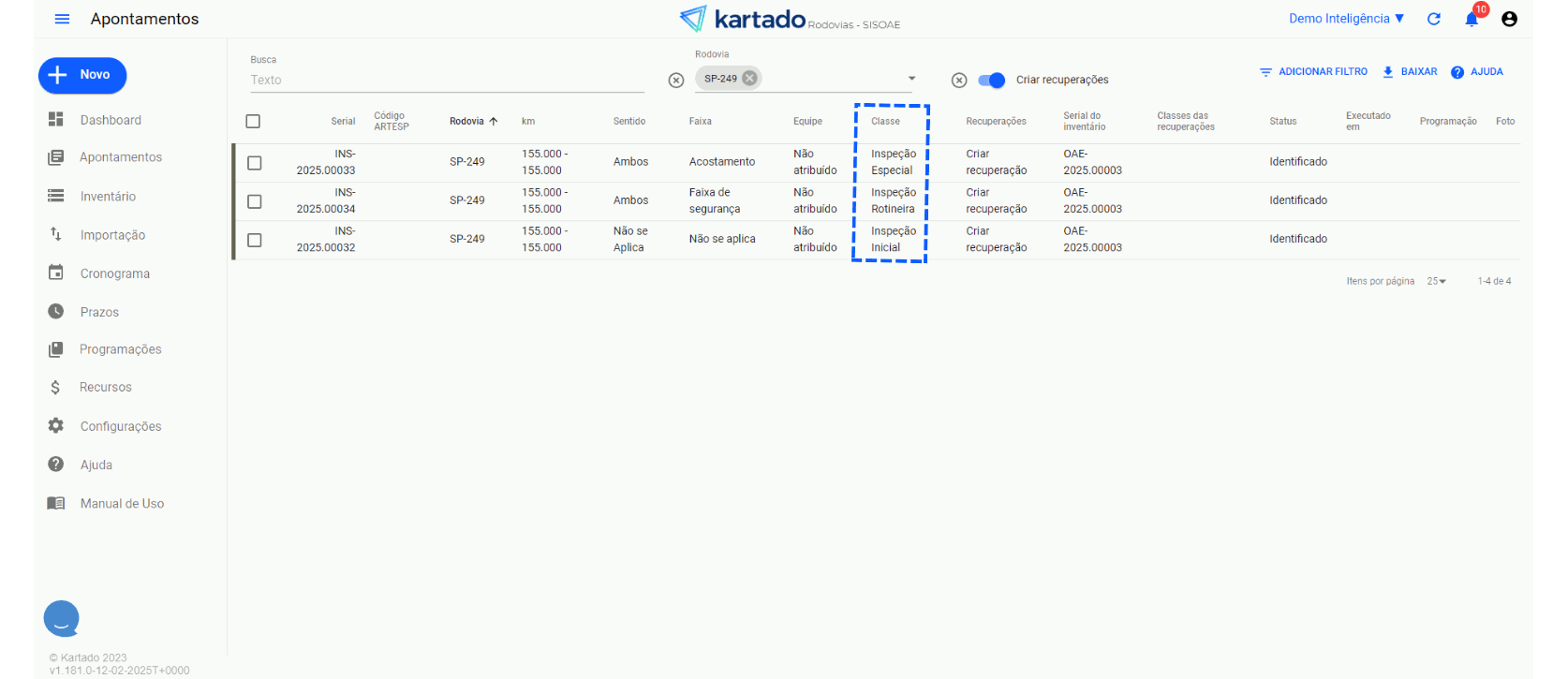Image resolution: width=1568 pixels, height=679 pixels.
Task: Remove the SP-249 chip filter
Action: pyautogui.click(x=749, y=79)
